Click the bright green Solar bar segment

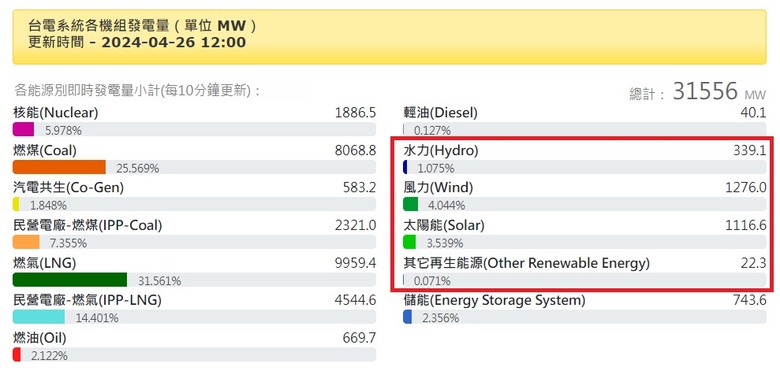409,242
